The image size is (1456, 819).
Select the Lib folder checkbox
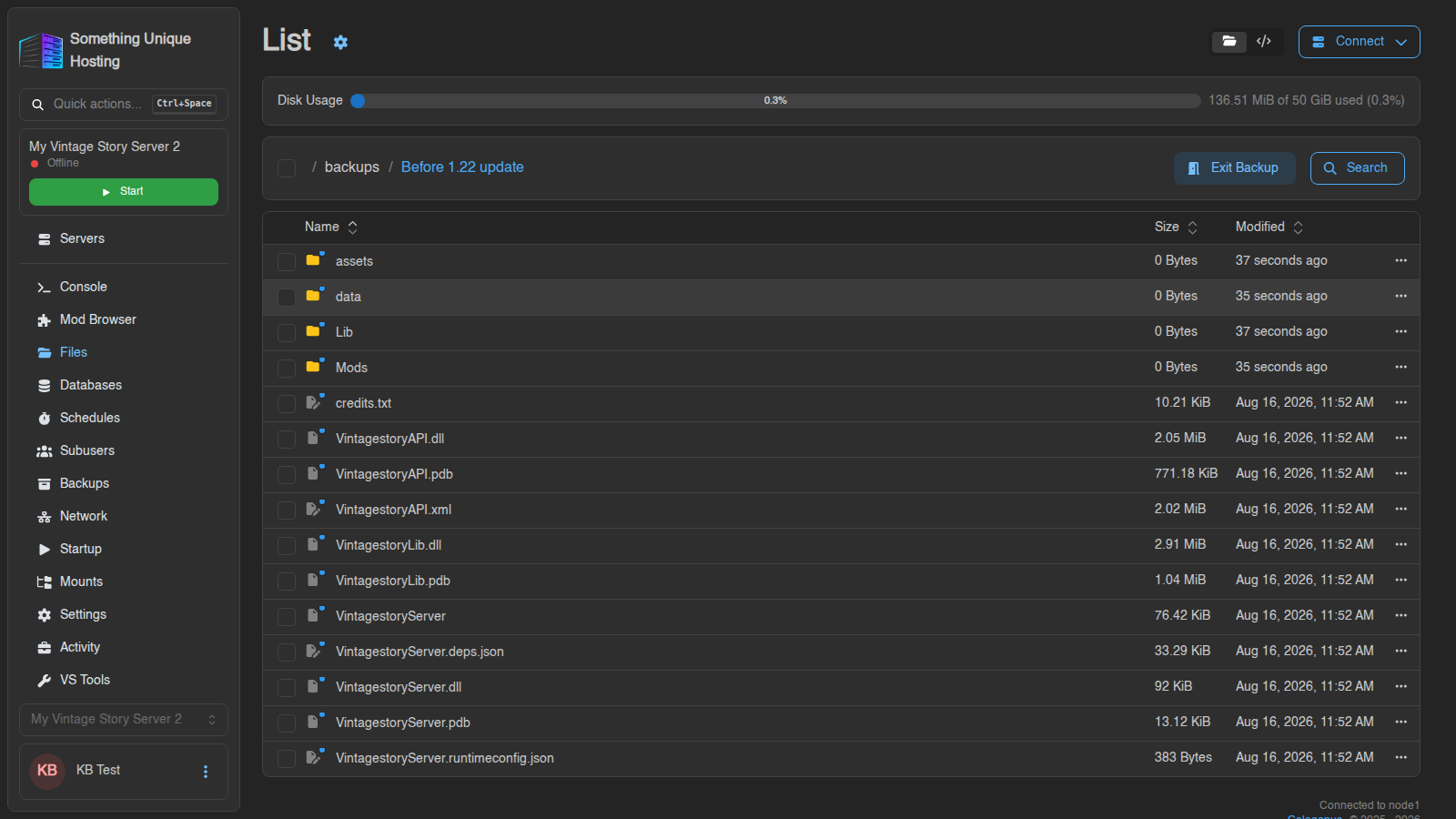click(x=287, y=333)
